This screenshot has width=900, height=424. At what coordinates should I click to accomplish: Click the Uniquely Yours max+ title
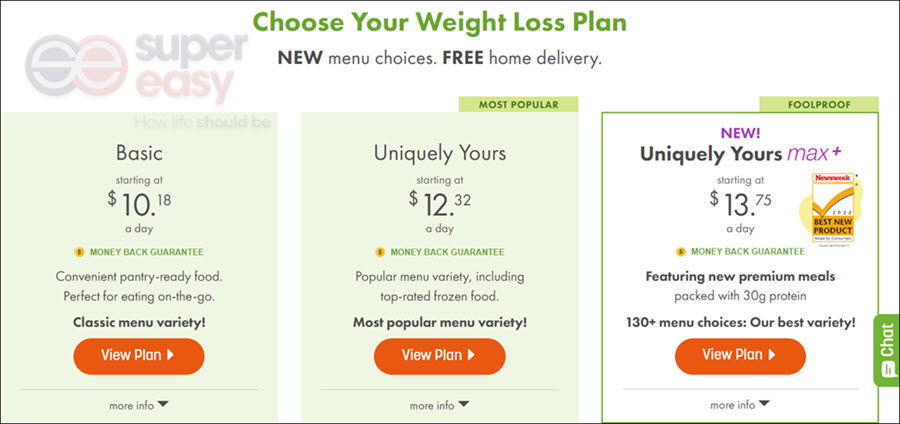741,154
